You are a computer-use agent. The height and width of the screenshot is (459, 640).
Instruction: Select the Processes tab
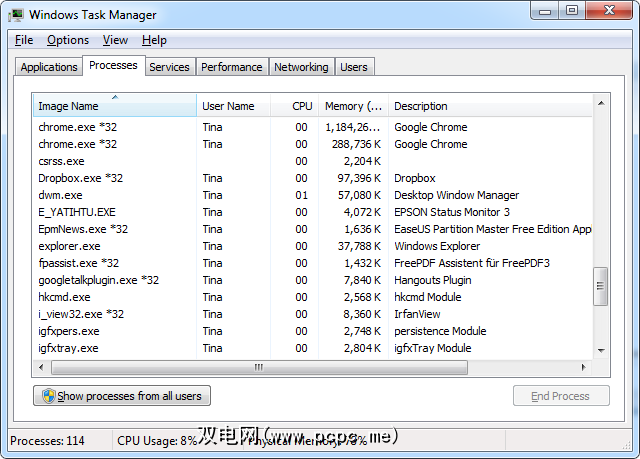point(113,65)
